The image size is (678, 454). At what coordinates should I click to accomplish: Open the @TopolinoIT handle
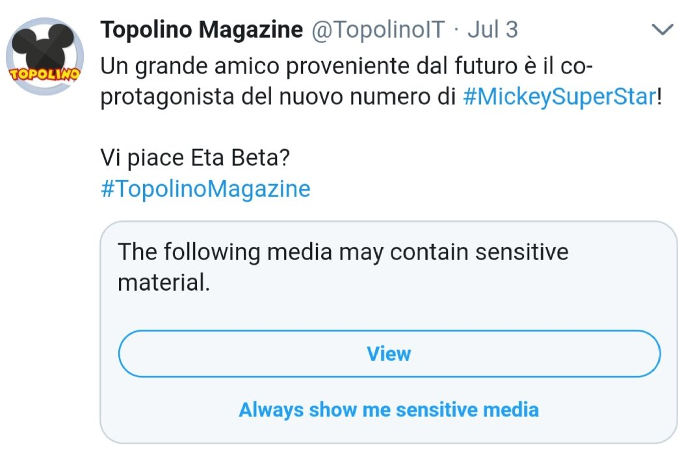[378, 30]
